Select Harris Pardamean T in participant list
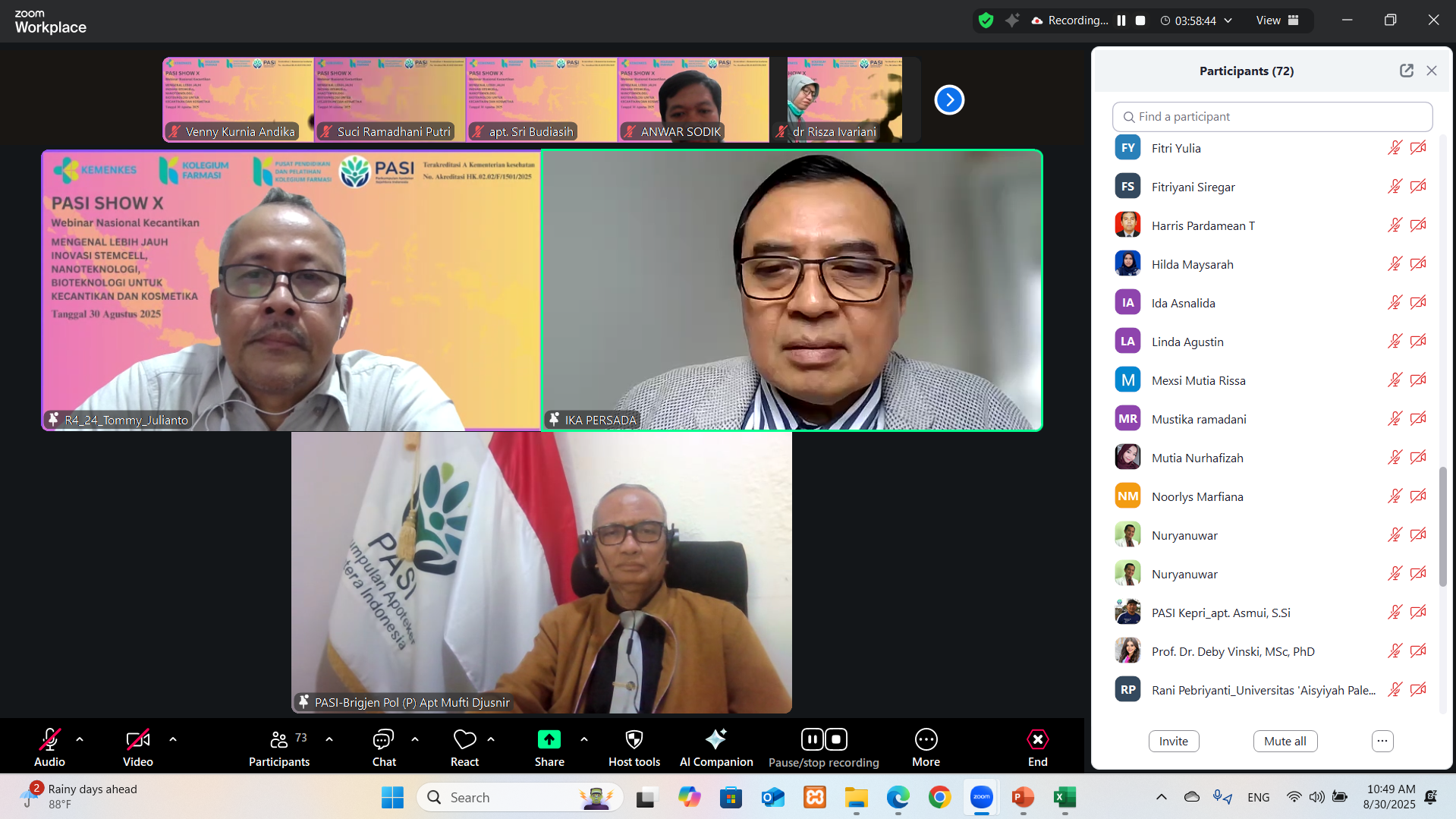This screenshot has height=819, width=1456. [1203, 225]
